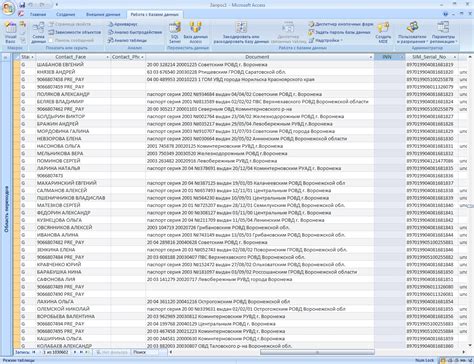Click База данных Access split button
This screenshot has height=364, width=474.
point(196,33)
